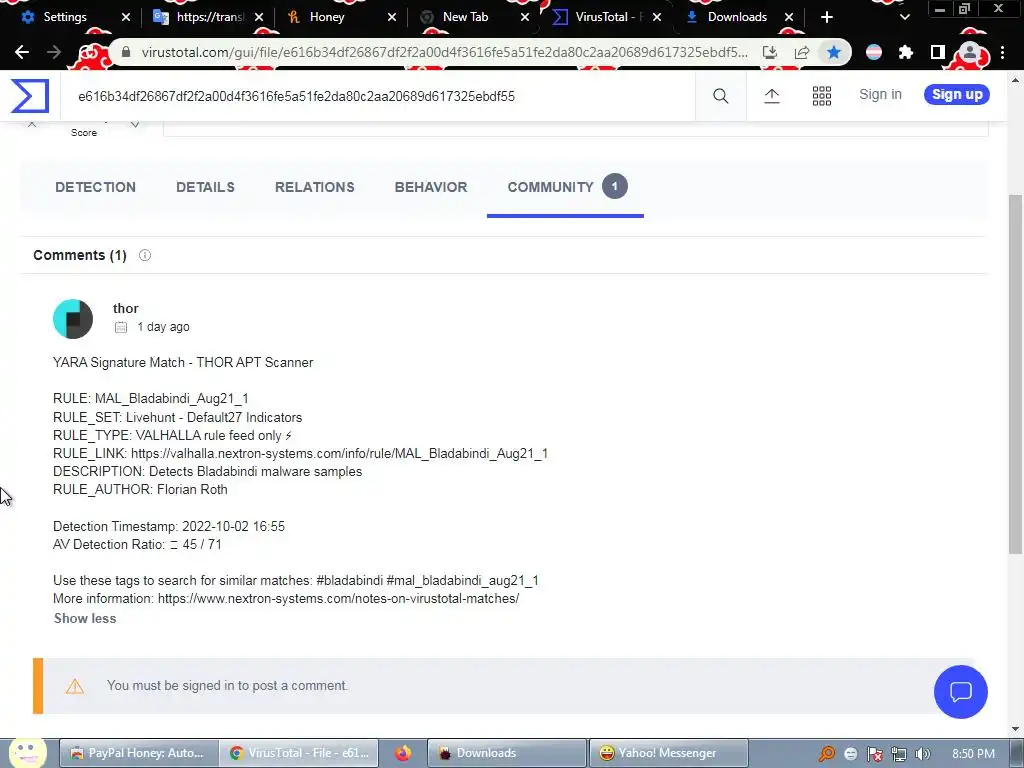Click thor's avatar image
This screenshot has width=1024, height=768.
tap(72, 319)
